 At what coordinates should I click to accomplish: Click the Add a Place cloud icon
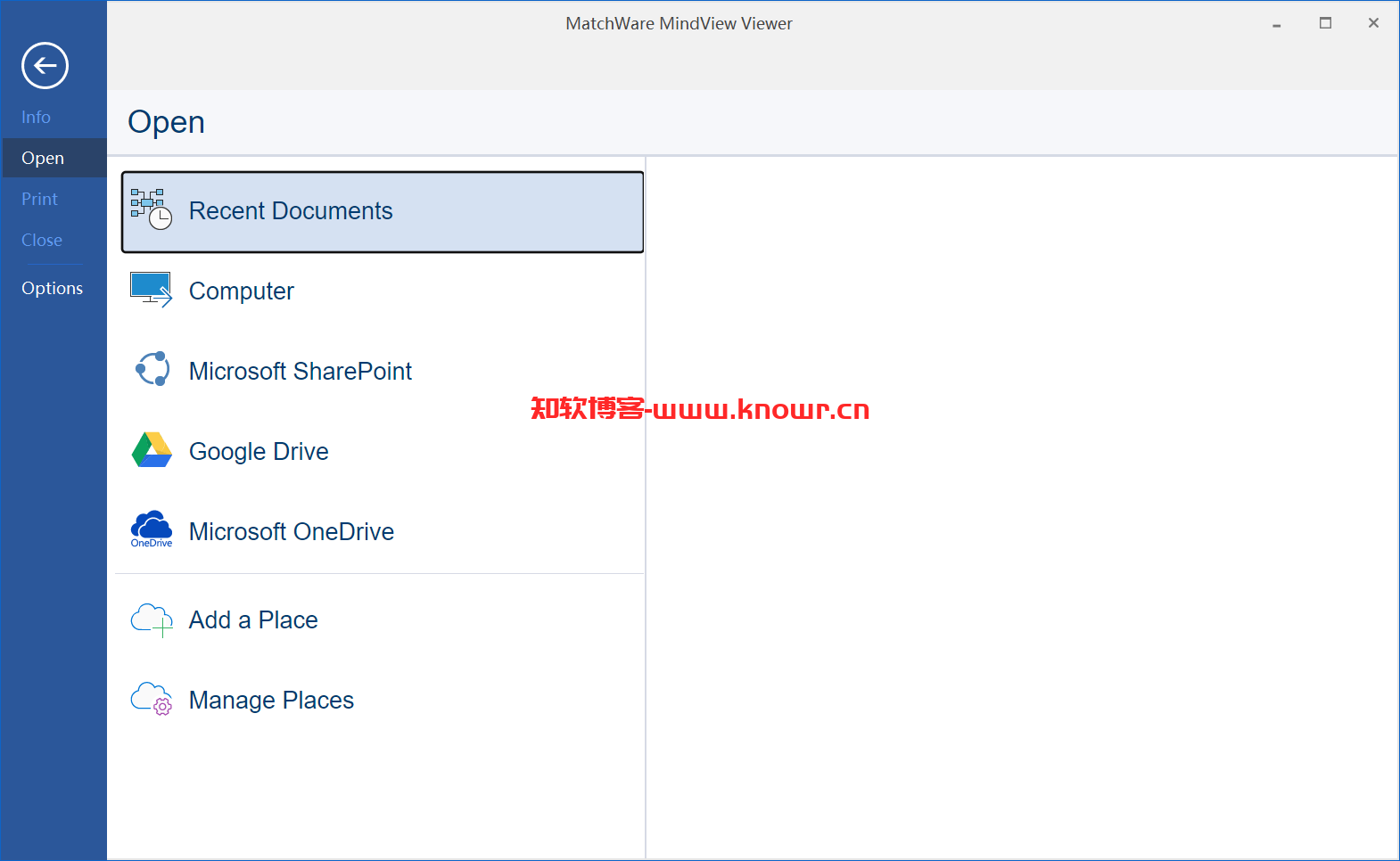tap(152, 619)
